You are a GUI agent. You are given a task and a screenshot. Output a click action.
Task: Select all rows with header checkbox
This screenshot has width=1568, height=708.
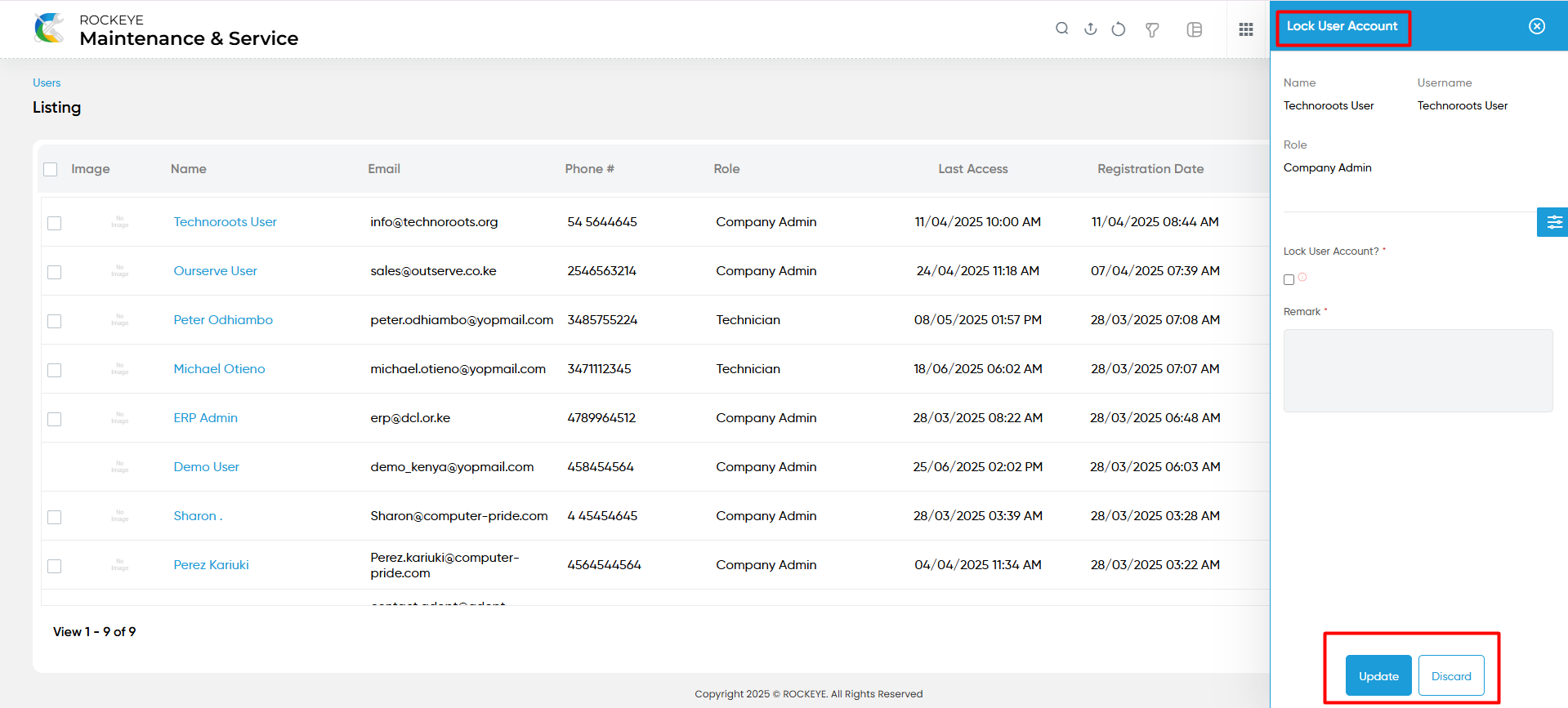click(x=51, y=169)
